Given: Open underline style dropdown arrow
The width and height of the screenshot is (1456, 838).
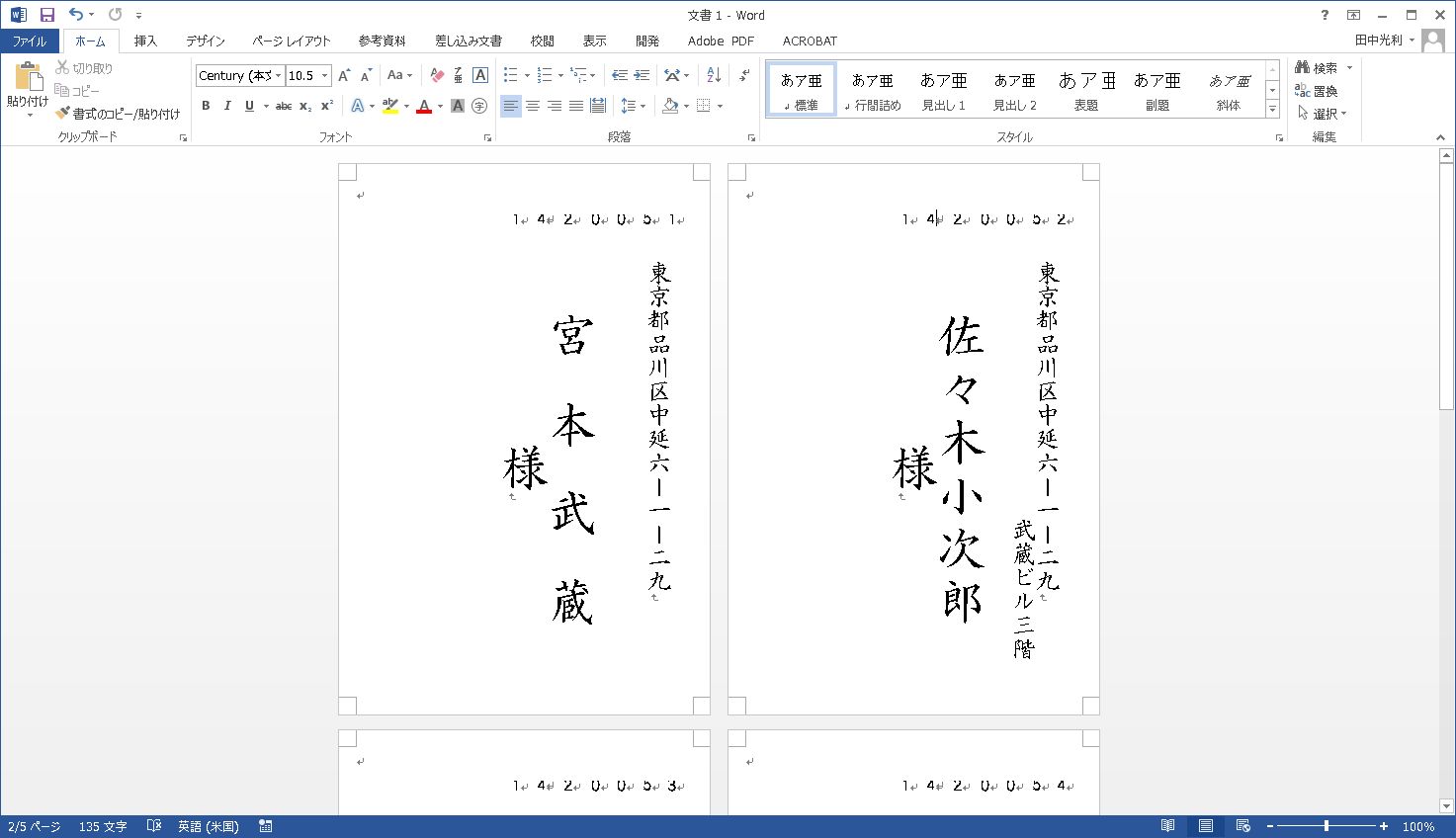Looking at the screenshot, I should (x=266, y=106).
